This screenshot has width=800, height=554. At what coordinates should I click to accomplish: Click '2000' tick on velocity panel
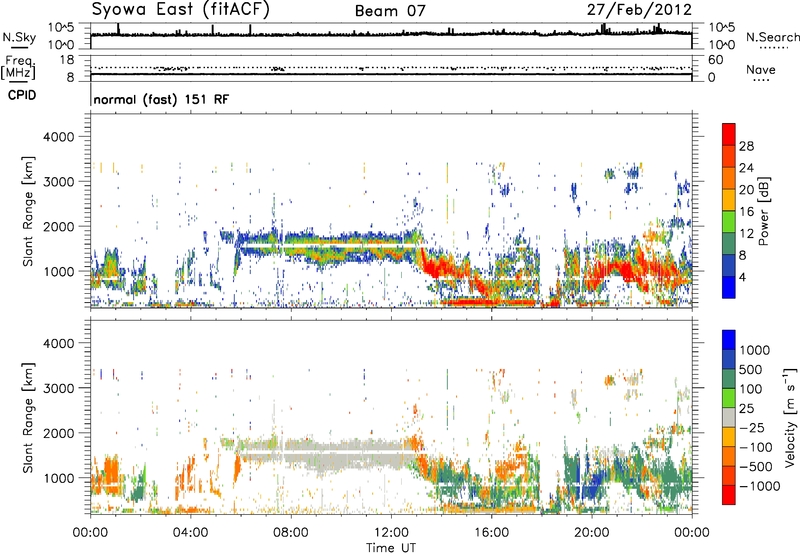pos(58,433)
